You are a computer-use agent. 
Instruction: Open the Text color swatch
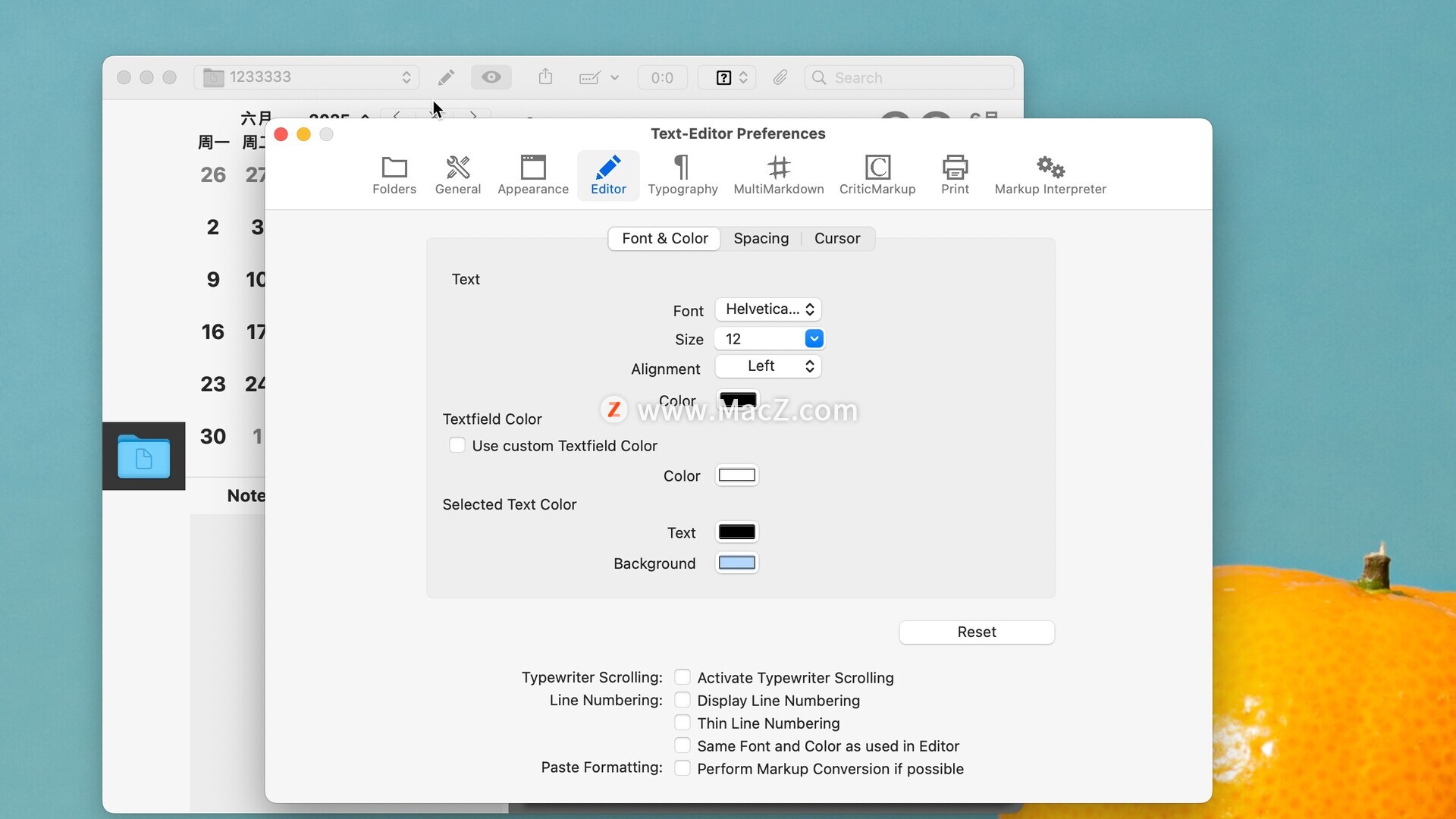click(x=738, y=400)
